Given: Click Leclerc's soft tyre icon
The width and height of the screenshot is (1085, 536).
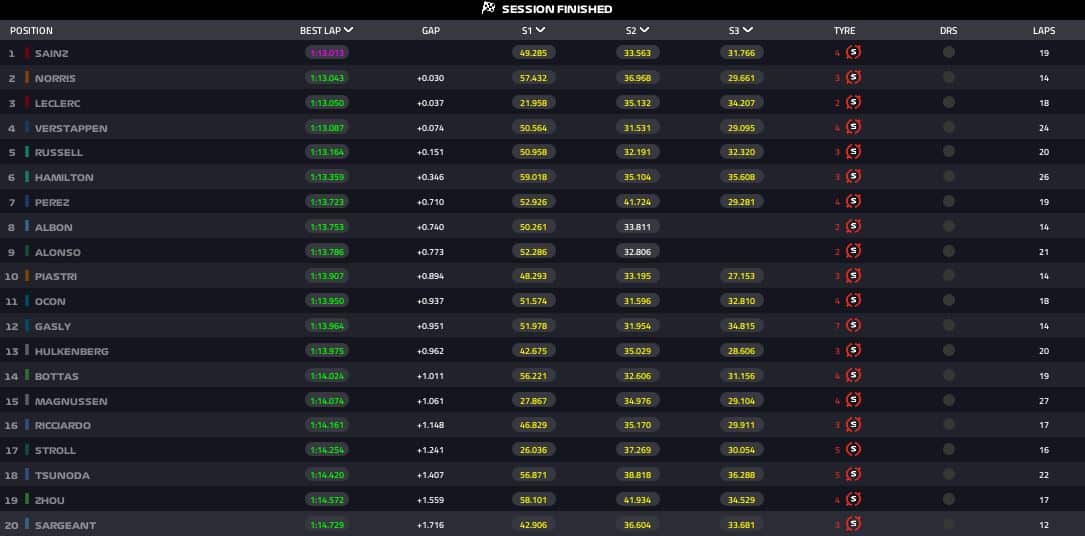Looking at the screenshot, I should (x=853, y=102).
